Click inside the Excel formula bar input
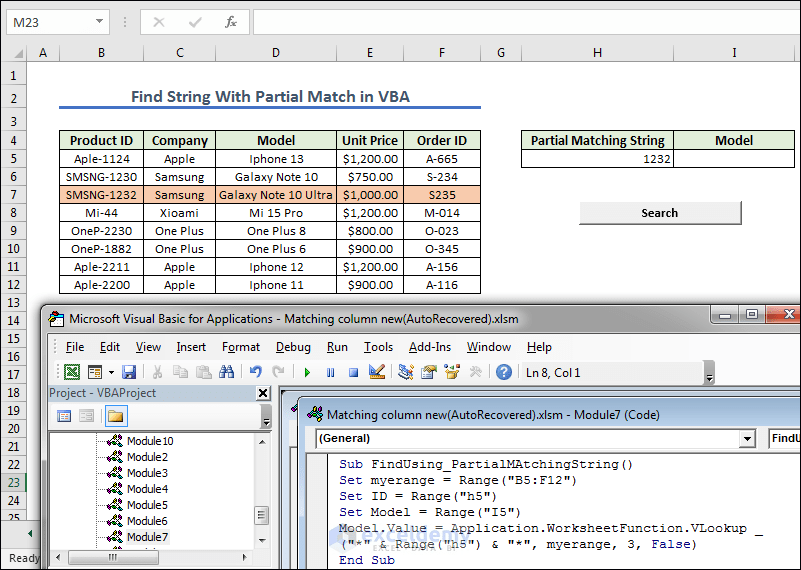The width and height of the screenshot is (801, 570). pos(527,22)
